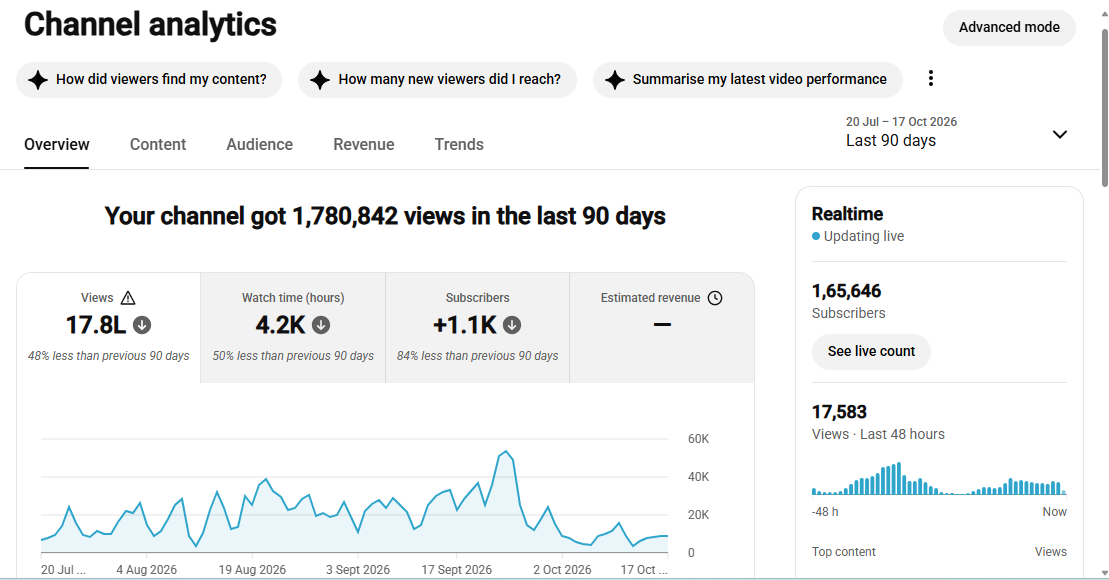This screenshot has width=1109, height=580.
Task: Click the '17,583' realtime views value
Action: click(839, 412)
